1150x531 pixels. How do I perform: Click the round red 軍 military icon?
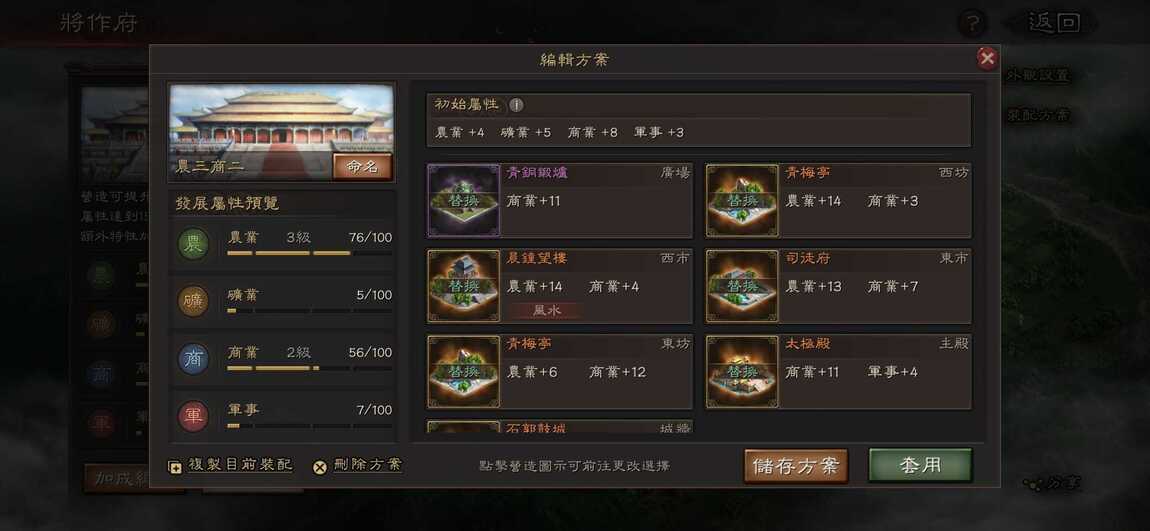(194, 416)
